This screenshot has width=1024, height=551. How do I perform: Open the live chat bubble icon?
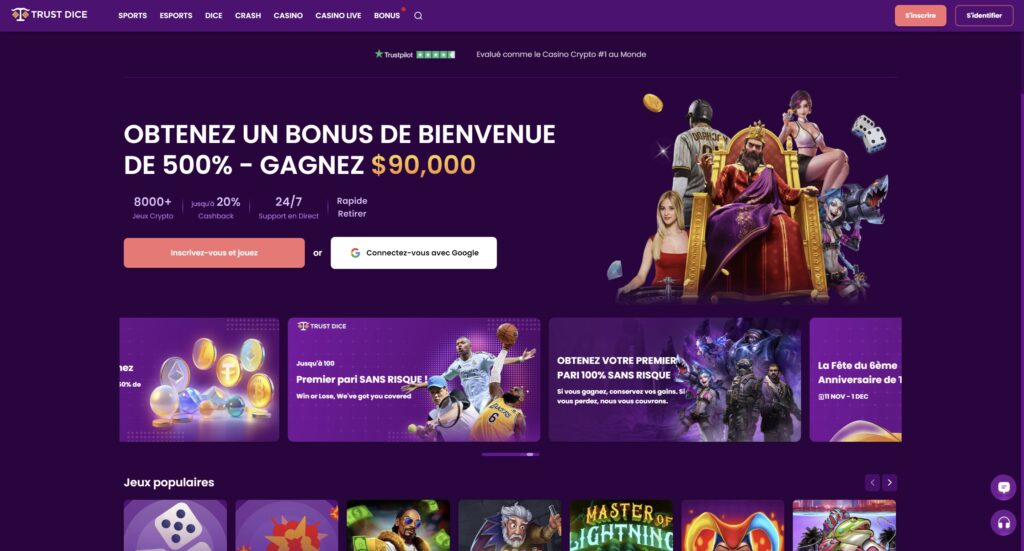(1003, 488)
